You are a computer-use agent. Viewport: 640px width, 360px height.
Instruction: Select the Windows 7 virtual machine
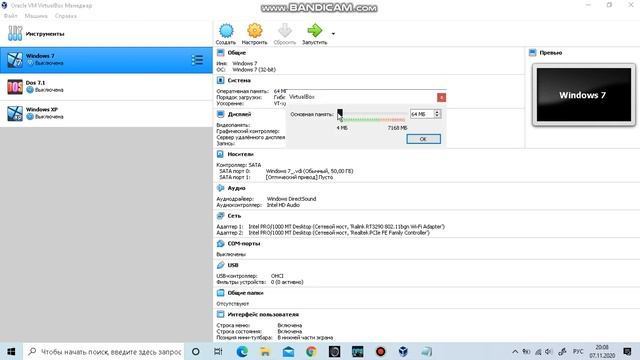[106, 60]
